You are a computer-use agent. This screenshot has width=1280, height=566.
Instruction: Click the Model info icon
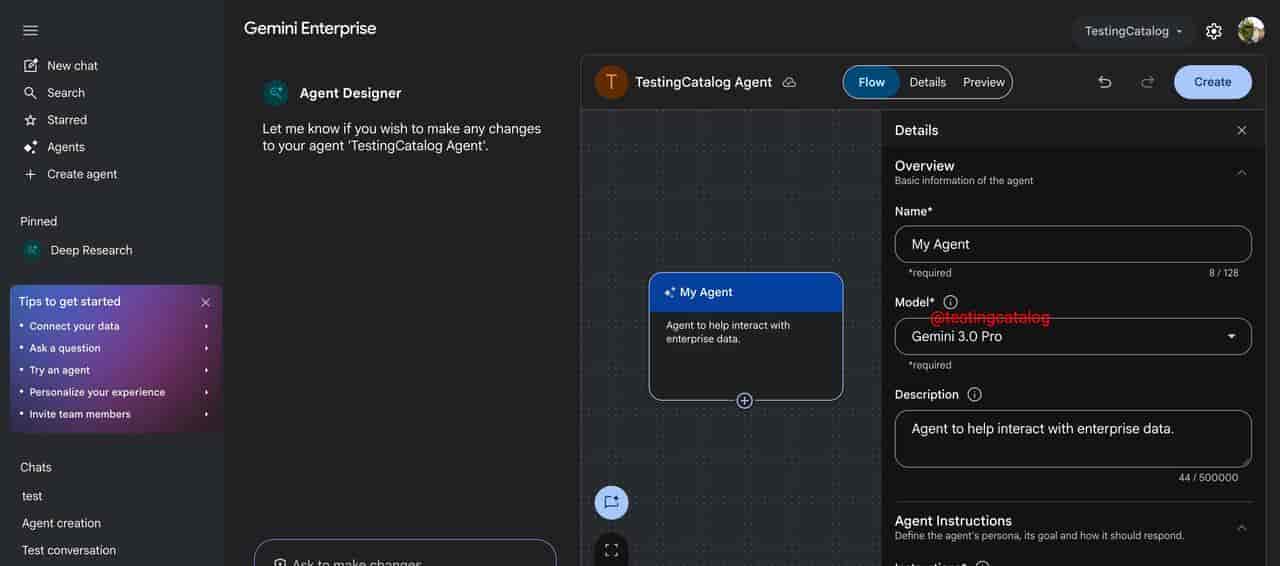pos(950,302)
